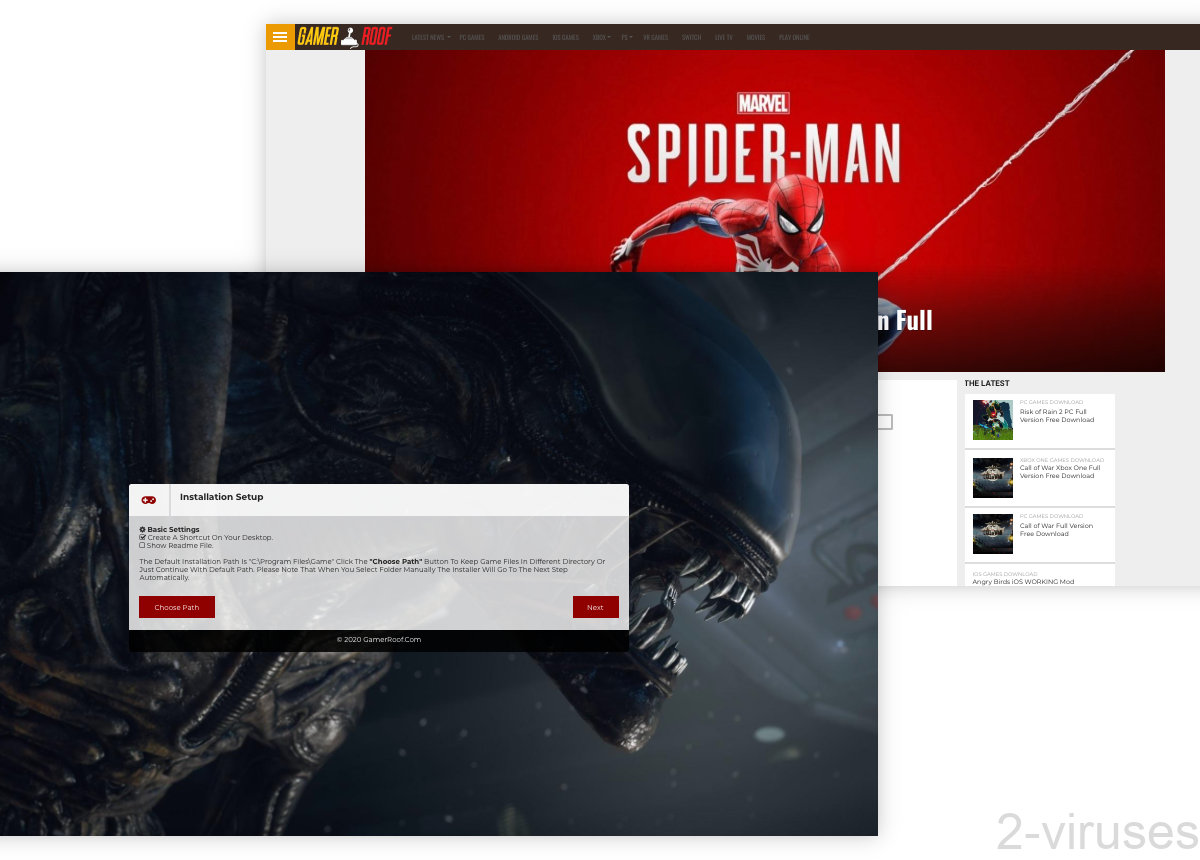Open Risk of Rain 2 PC Full Version link
The height and width of the screenshot is (860, 1200).
coord(1057,416)
